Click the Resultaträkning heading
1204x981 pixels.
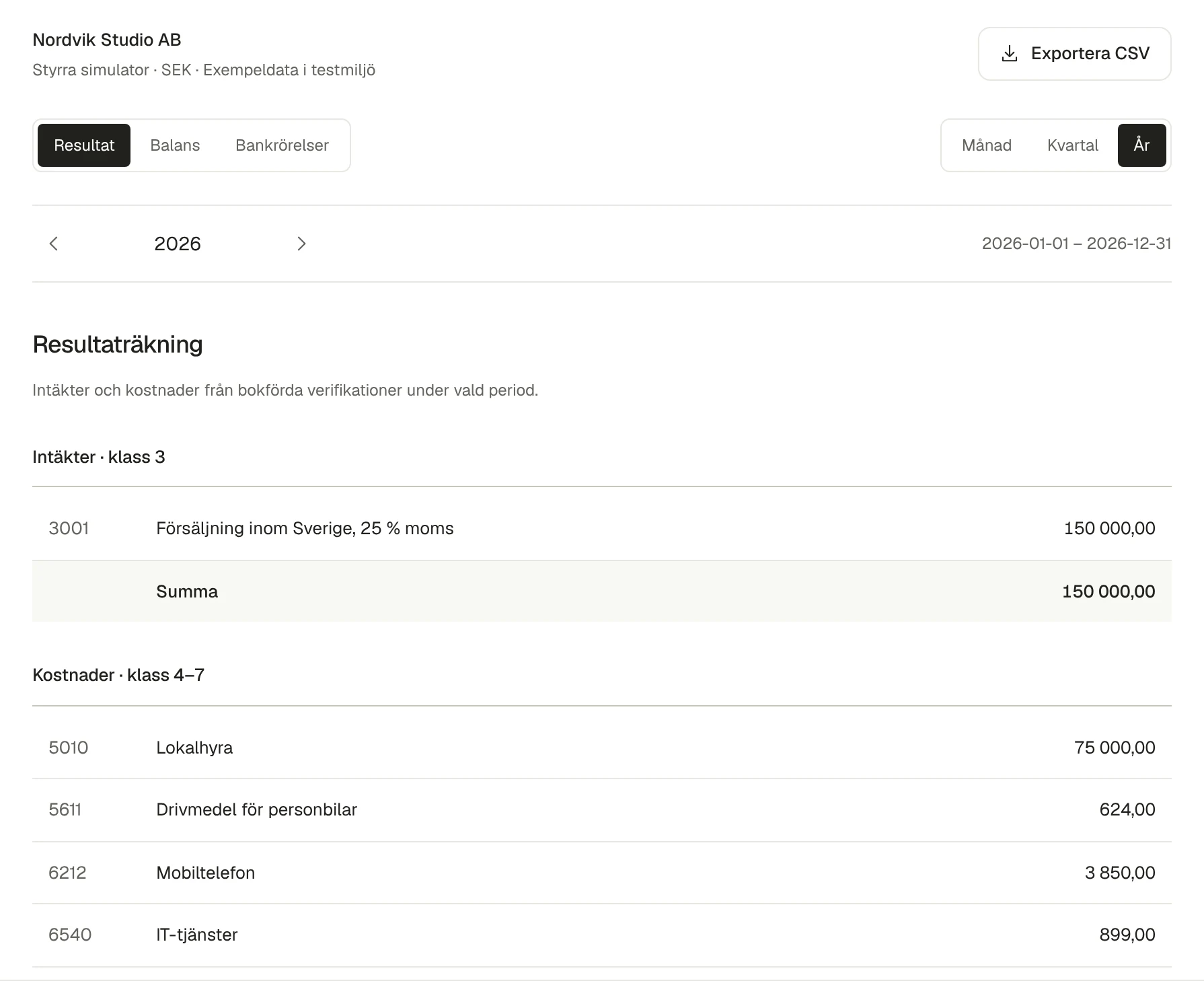click(x=118, y=344)
